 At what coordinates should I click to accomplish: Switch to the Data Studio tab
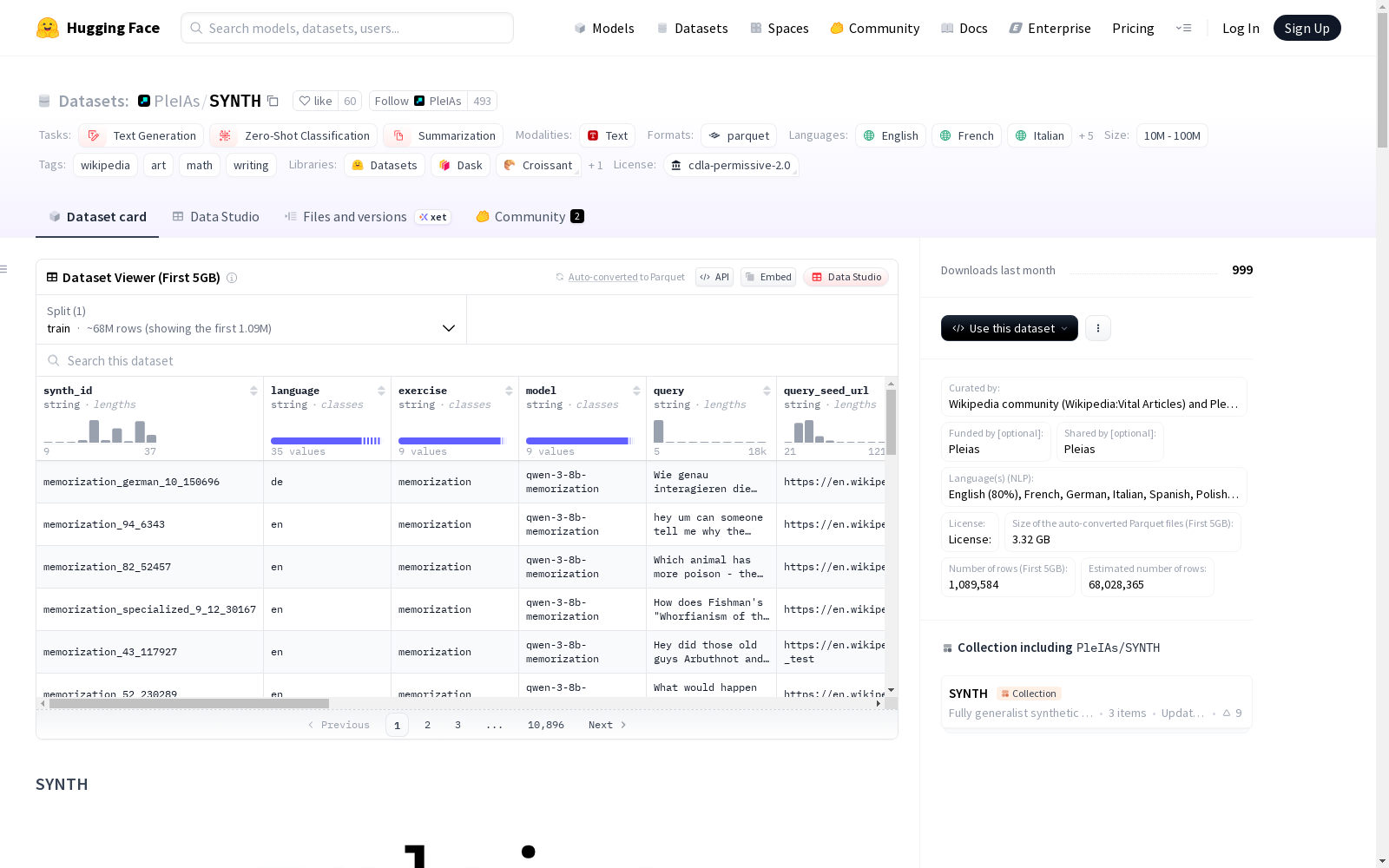[x=216, y=217]
